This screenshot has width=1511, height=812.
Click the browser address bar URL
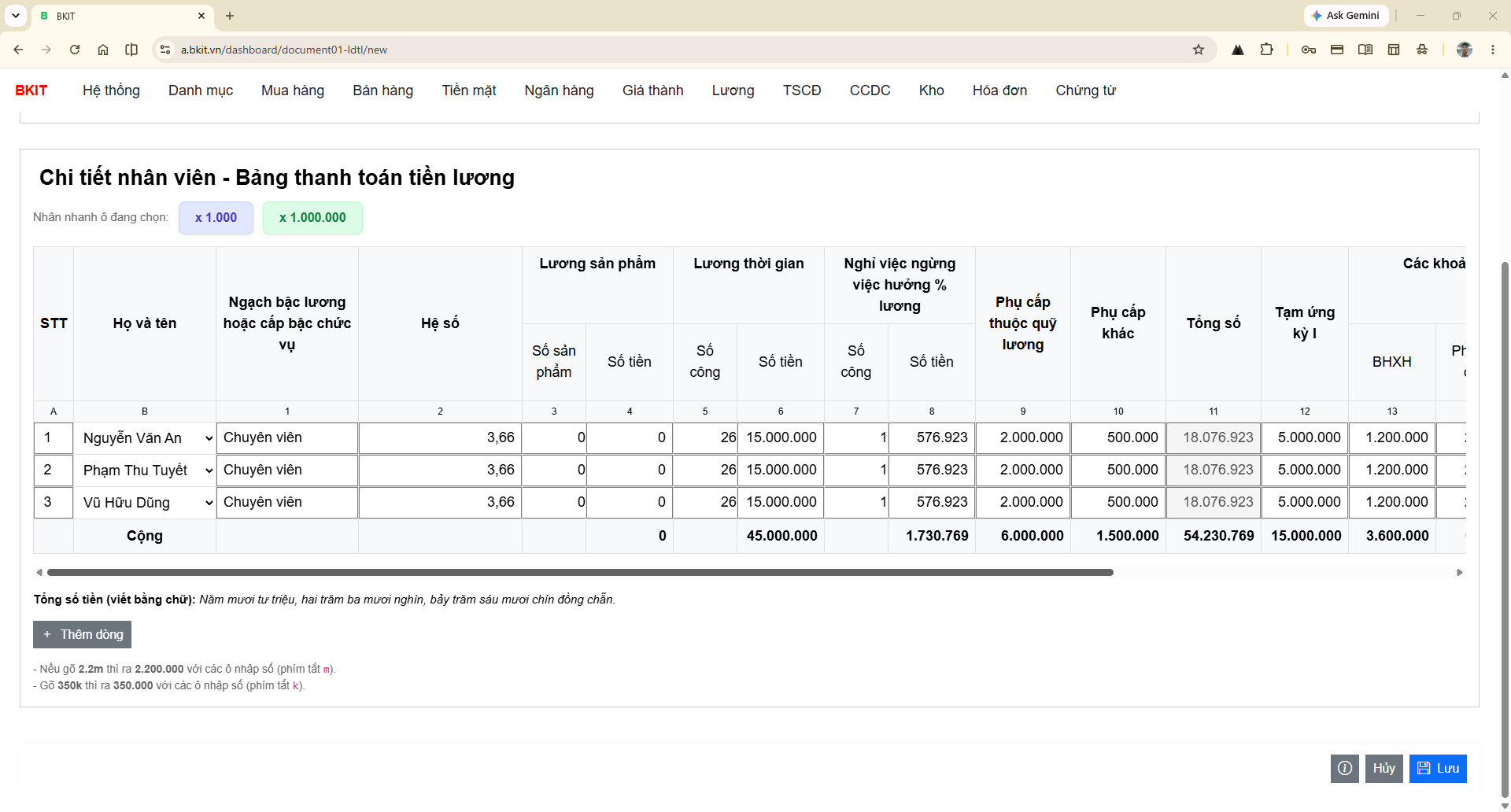click(x=284, y=50)
